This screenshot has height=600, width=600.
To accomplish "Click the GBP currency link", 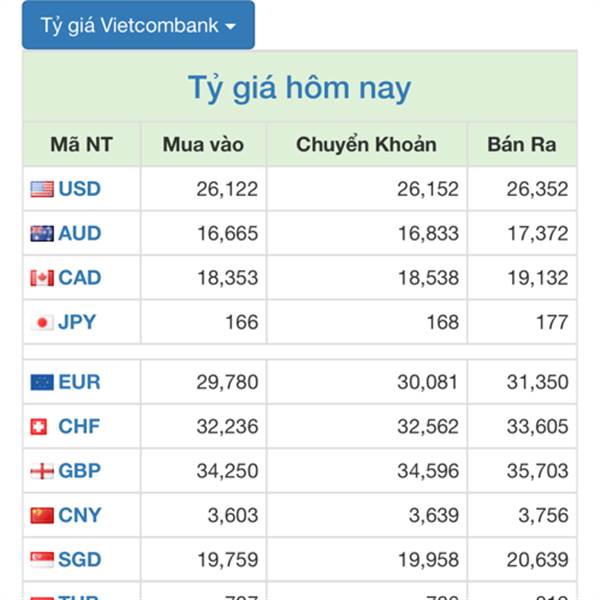I will click(79, 471).
